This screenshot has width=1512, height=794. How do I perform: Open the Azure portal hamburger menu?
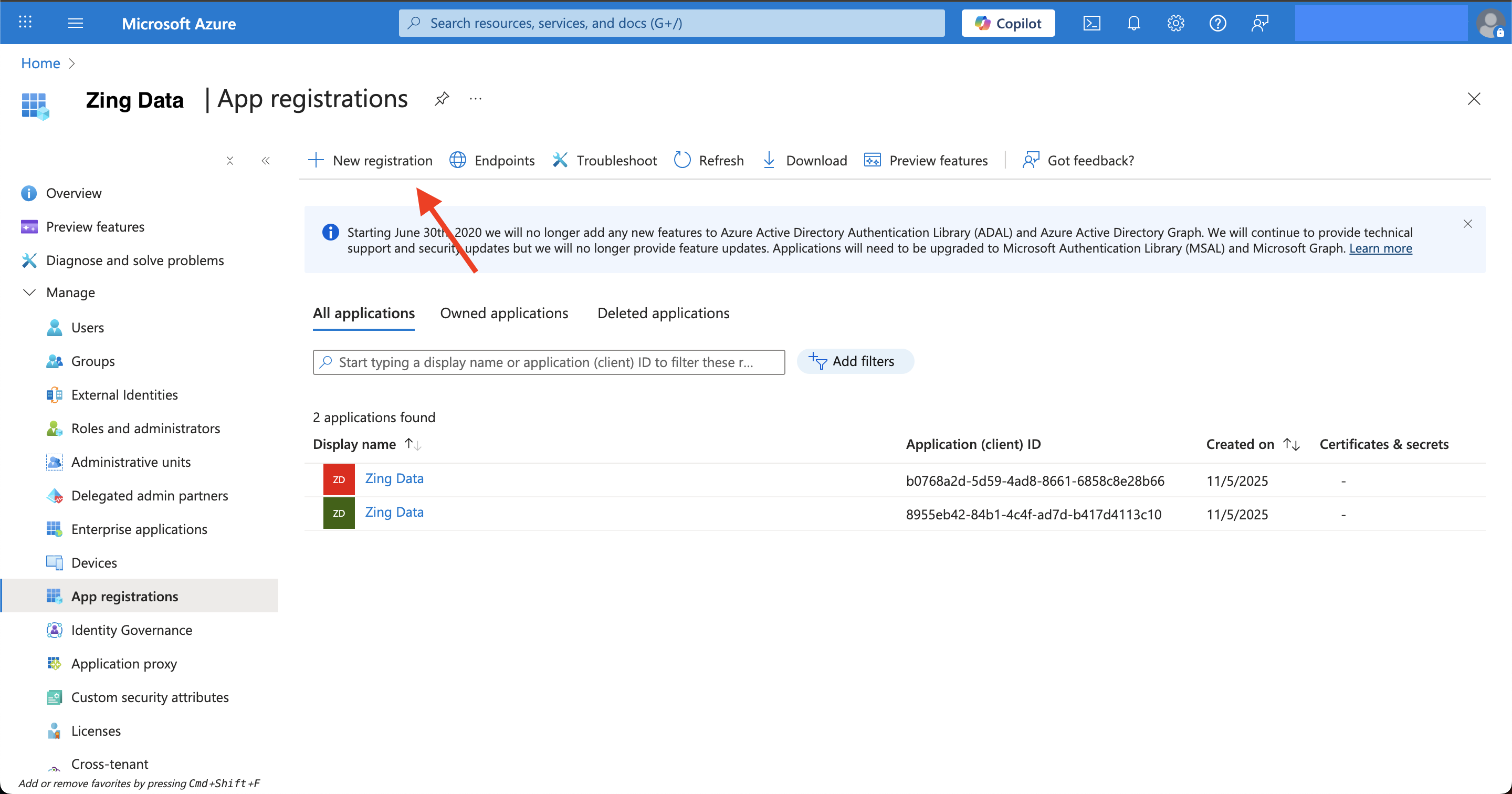tap(76, 24)
